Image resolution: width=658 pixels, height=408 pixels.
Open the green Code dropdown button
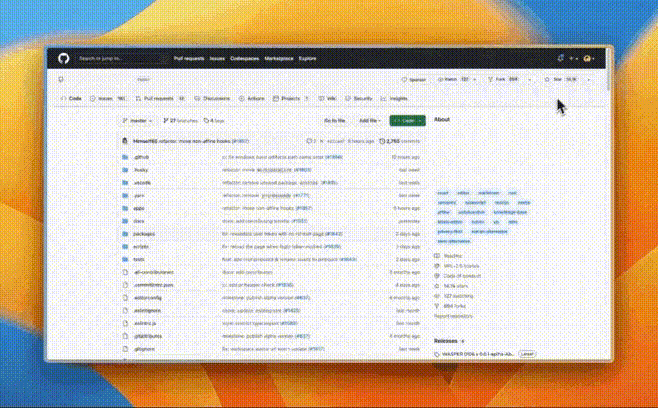point(407,121)
